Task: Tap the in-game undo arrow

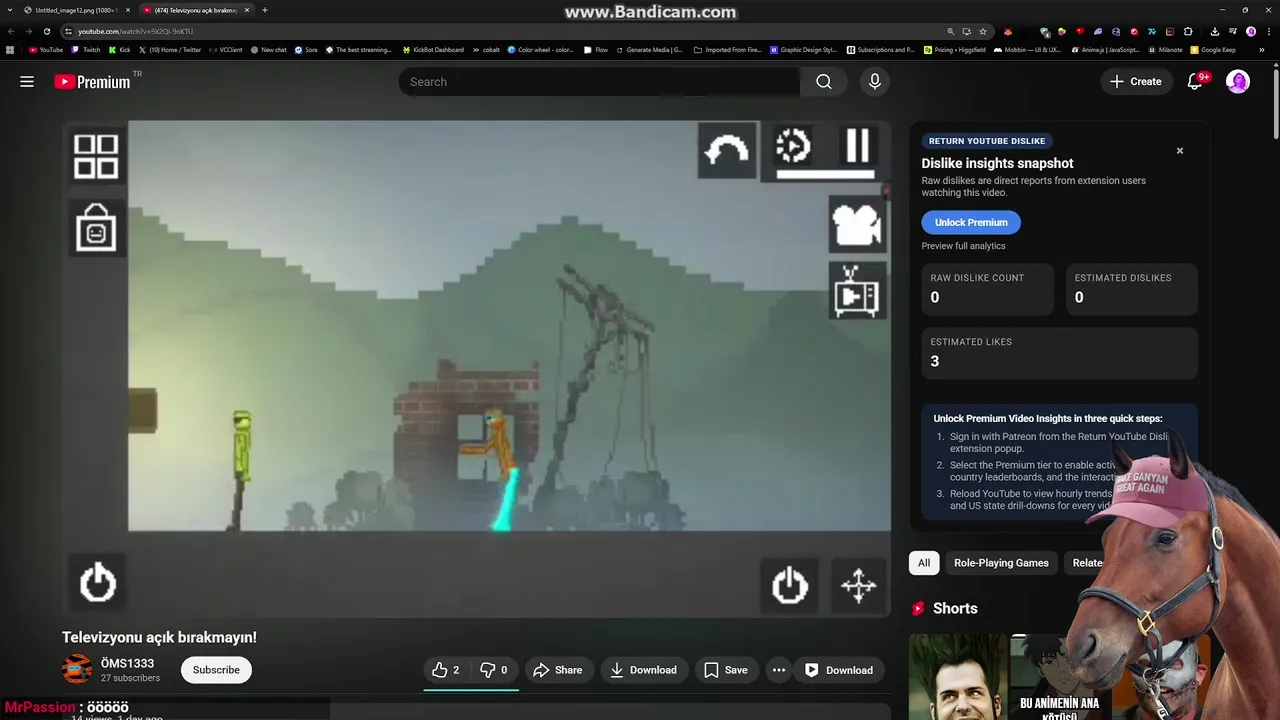Action: click(727, 150)
